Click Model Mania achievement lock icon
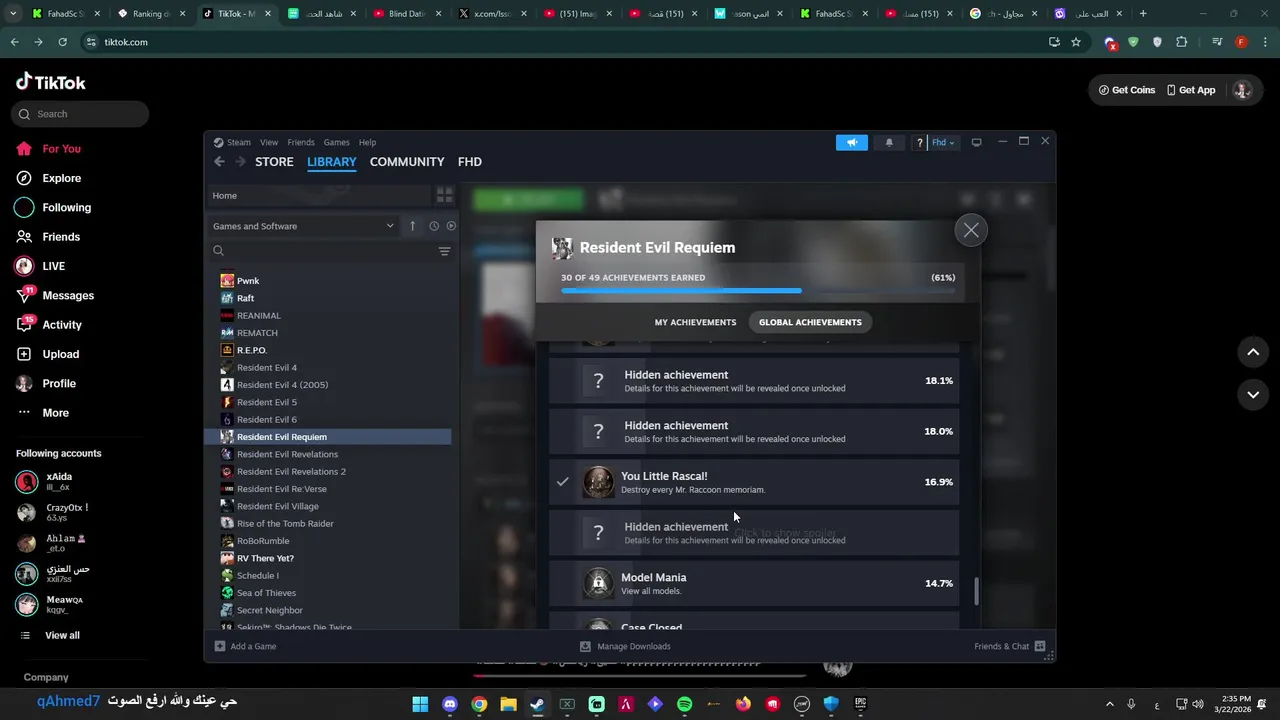1280x720 pixels. (599, 583)
